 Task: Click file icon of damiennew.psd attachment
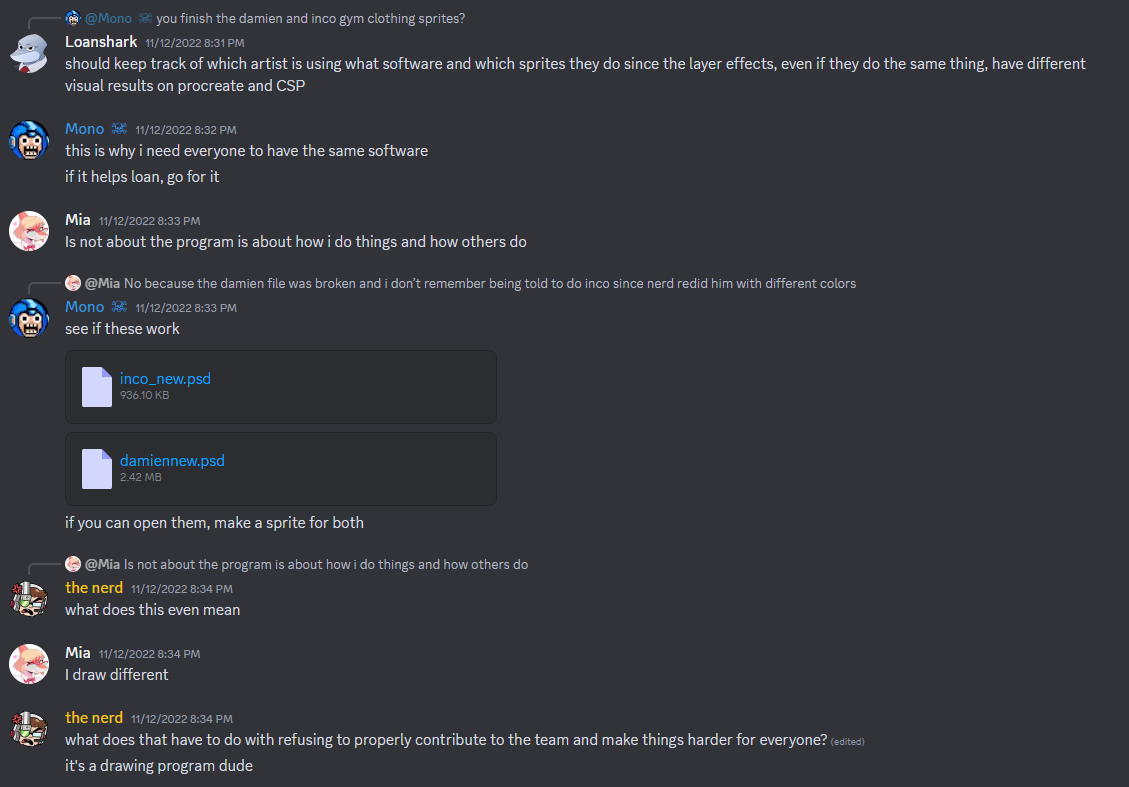click(x=96, y=469)
